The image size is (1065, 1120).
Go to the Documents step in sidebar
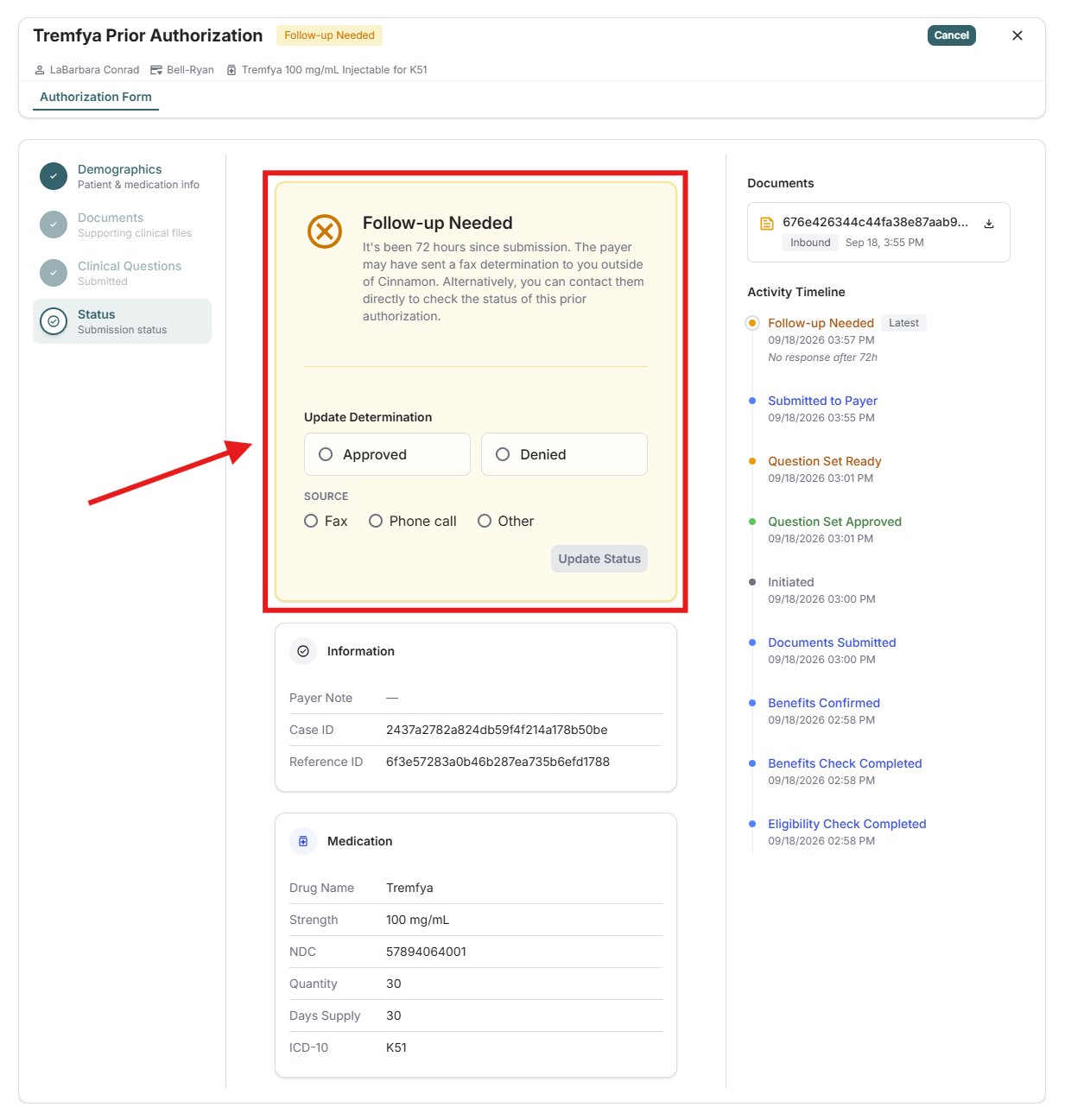pyautogui.click(x=122, y=225)
